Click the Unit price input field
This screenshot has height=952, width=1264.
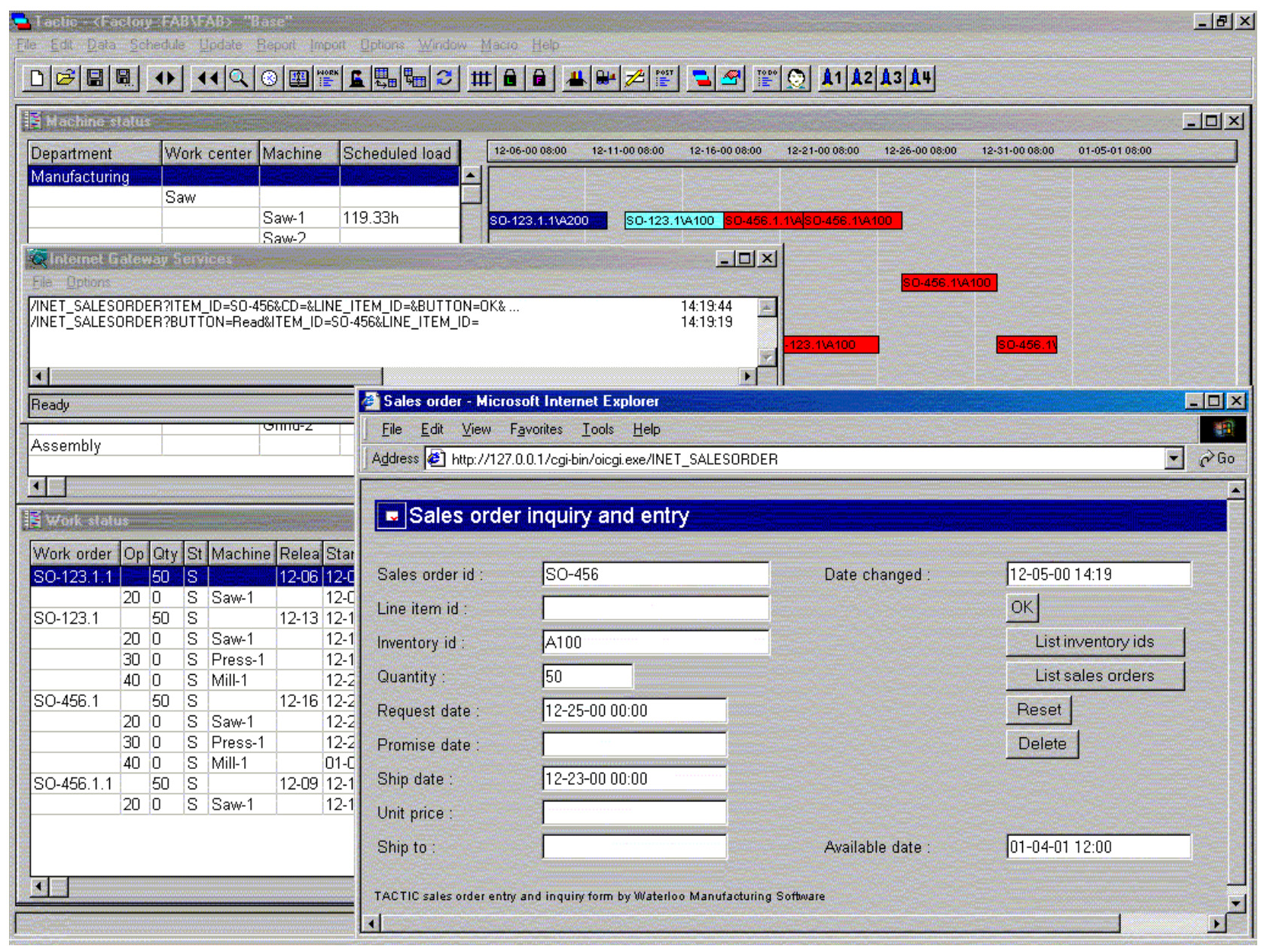634,813
